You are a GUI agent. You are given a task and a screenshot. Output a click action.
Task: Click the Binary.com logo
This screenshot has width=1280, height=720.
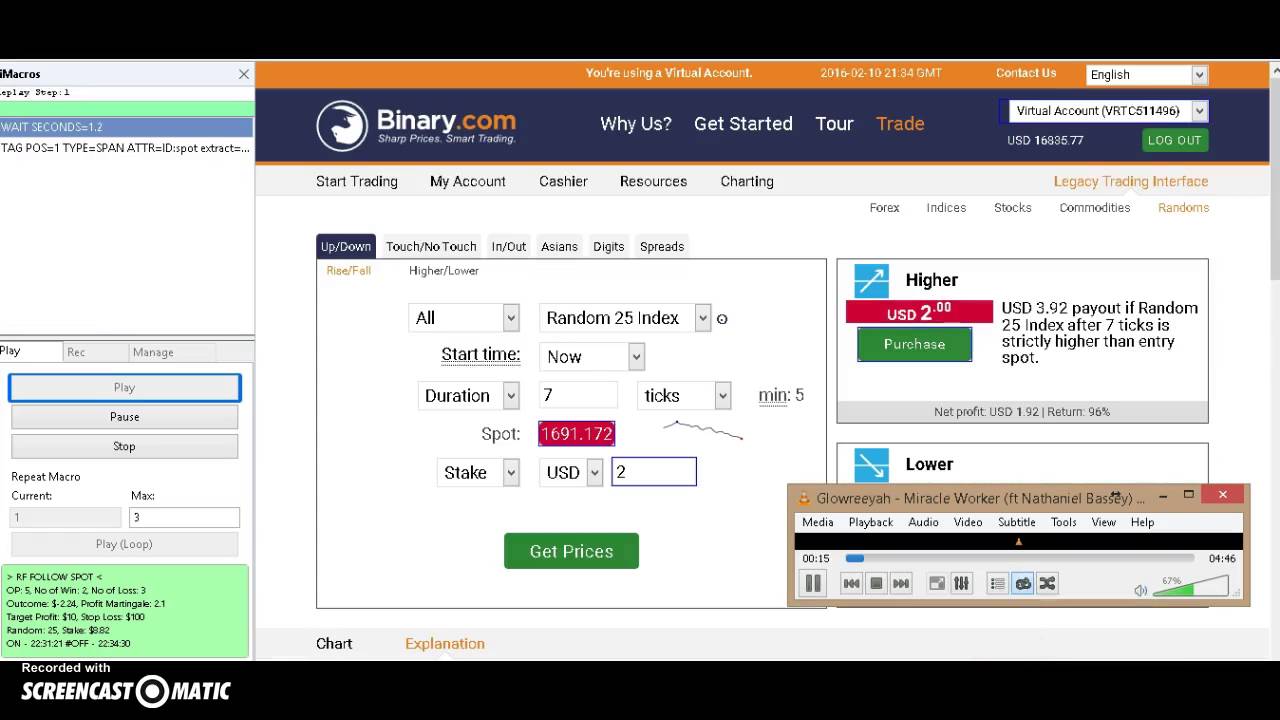(416, 125)
